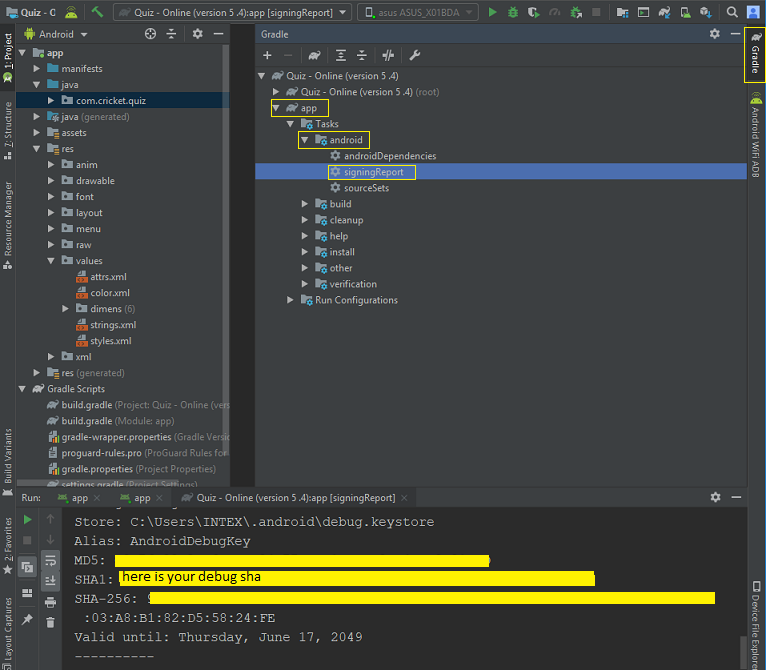This screenshot has width=766, height=670.
Task: Click Expand All in Gradle toolbar
Action: point(340,55)
